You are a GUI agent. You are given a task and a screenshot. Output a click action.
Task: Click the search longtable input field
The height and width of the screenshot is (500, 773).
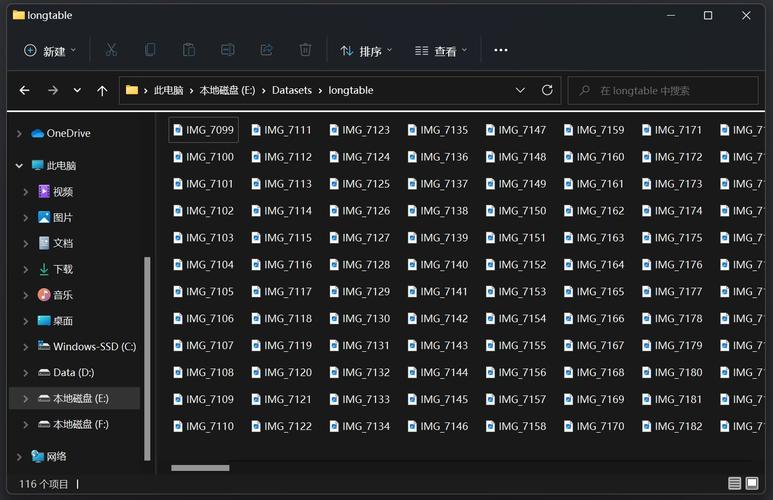[663, 90]
